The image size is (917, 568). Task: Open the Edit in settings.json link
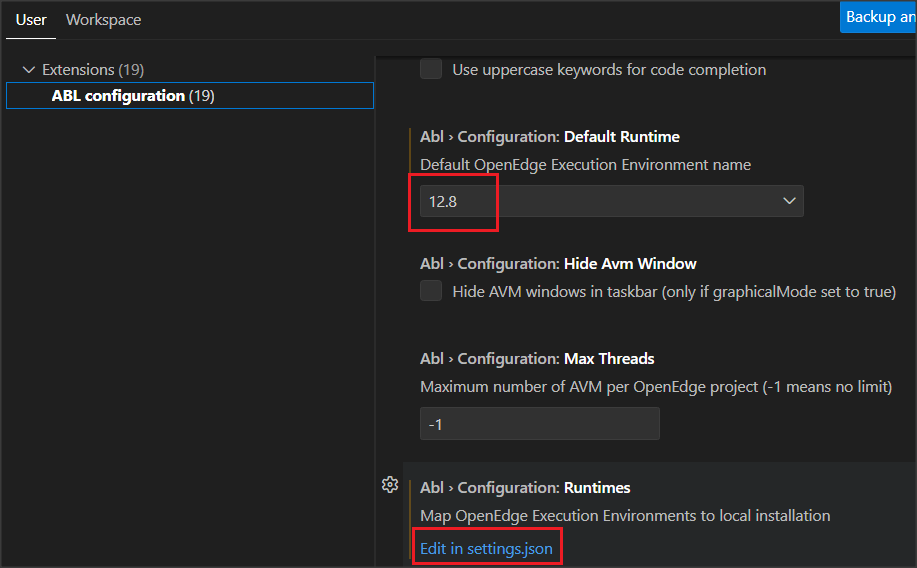coord(486,549)
